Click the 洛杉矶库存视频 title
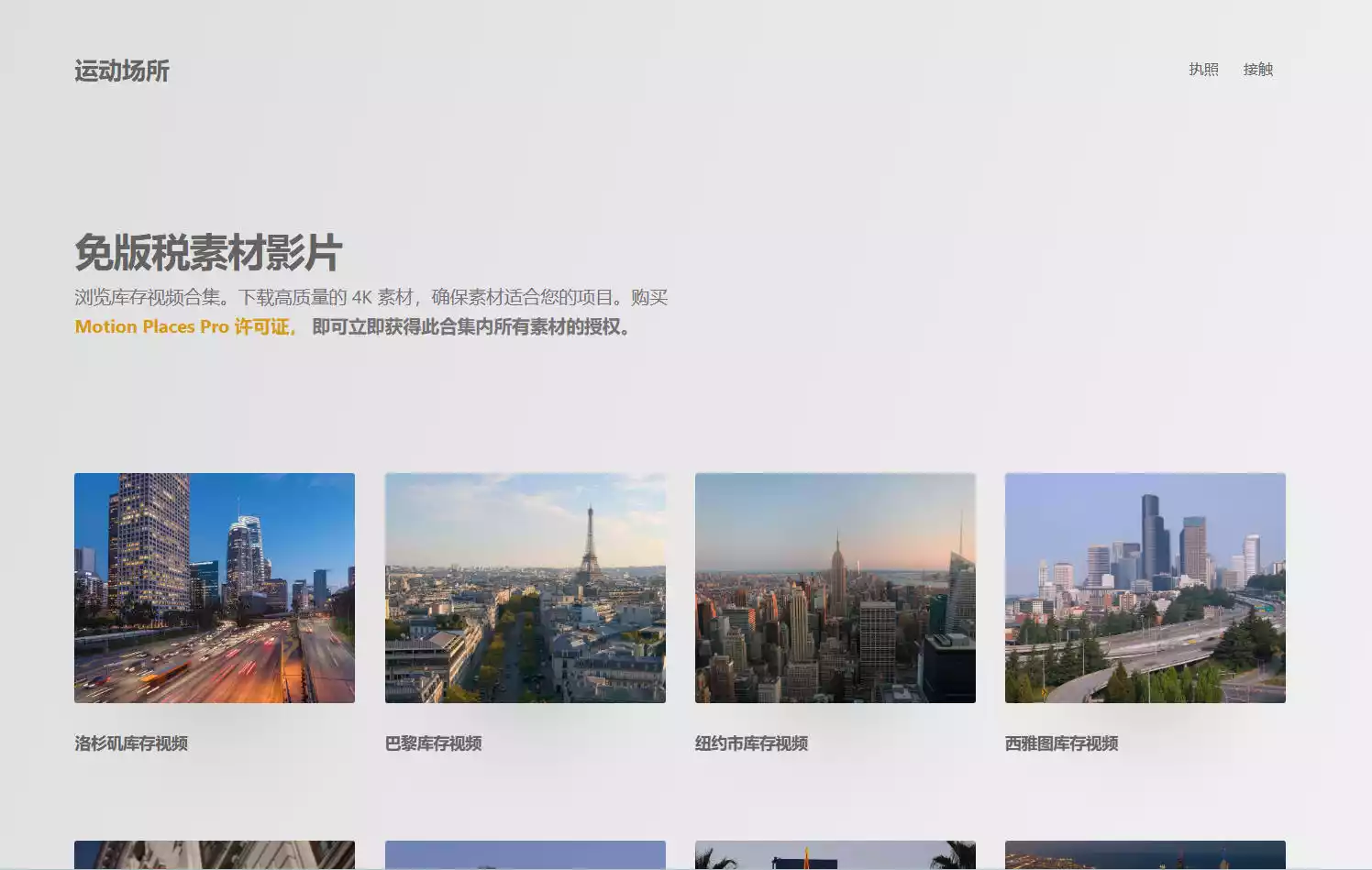 (131, 743)
